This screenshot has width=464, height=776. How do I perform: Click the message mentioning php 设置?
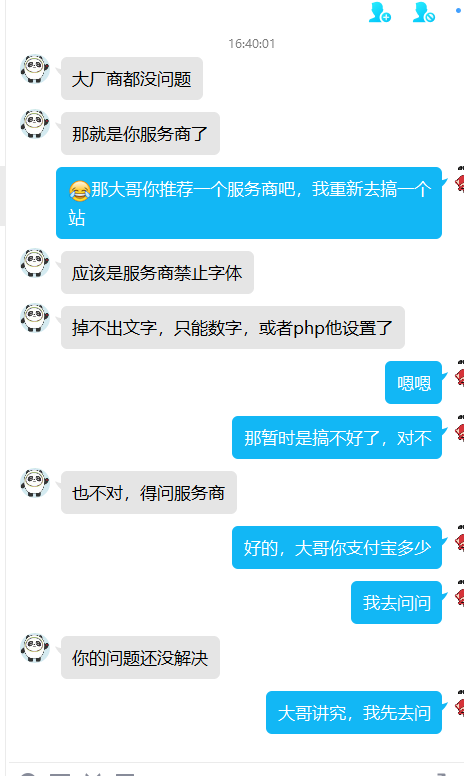(x=233, y=328)
